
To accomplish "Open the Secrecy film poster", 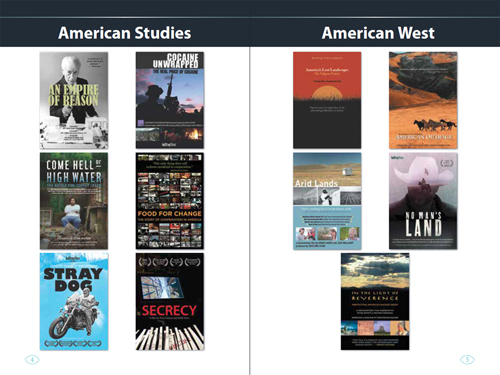I will point(170,302).
